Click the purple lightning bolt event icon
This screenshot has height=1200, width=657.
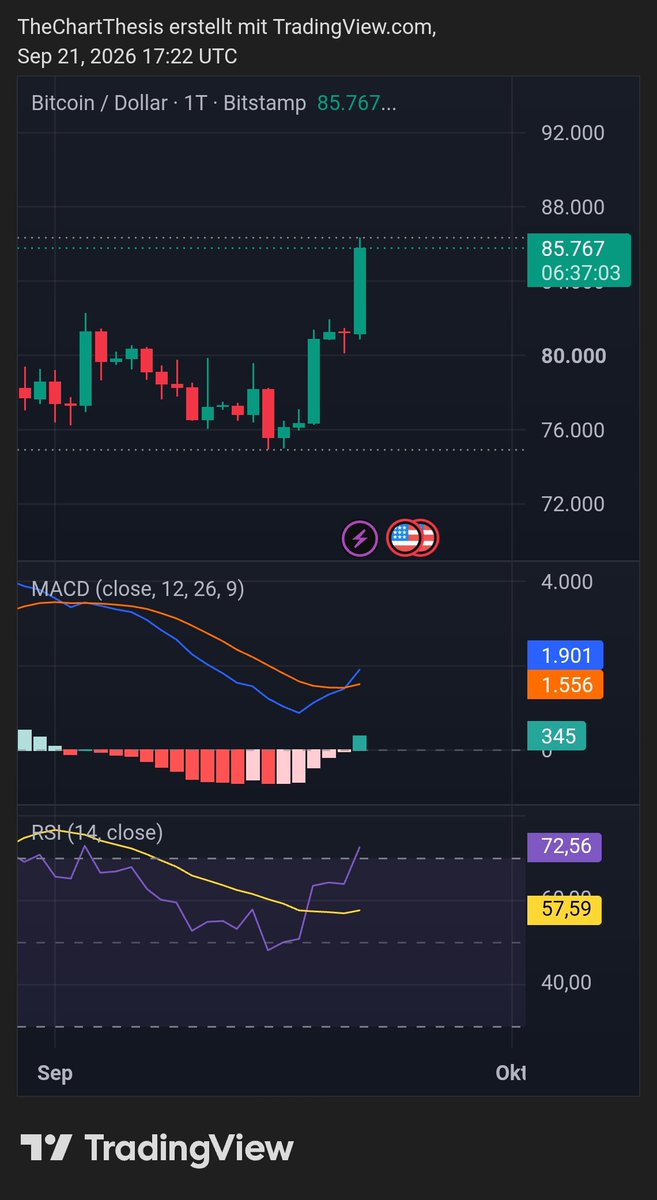coord(360,538)
